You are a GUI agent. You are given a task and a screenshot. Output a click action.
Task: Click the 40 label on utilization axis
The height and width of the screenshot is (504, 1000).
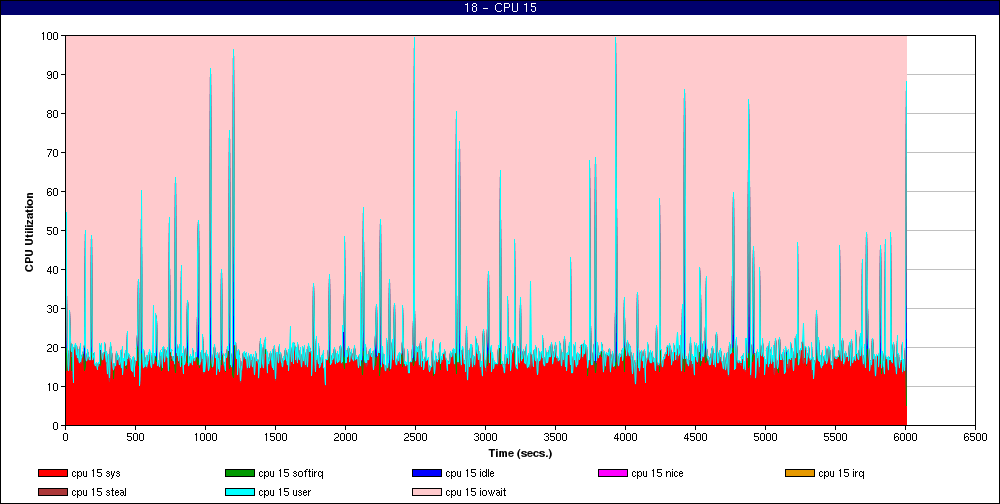(53, 269)
